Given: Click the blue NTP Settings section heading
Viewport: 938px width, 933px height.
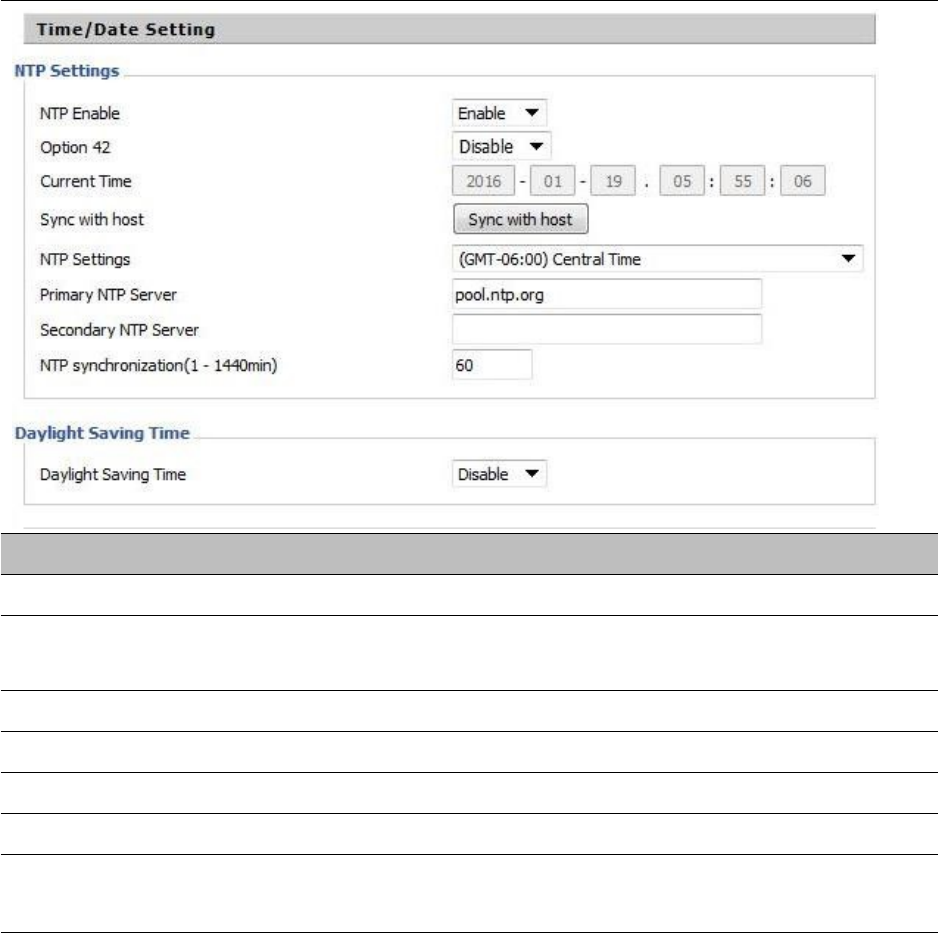Looking at the screenshot, I should pos(67,71).
